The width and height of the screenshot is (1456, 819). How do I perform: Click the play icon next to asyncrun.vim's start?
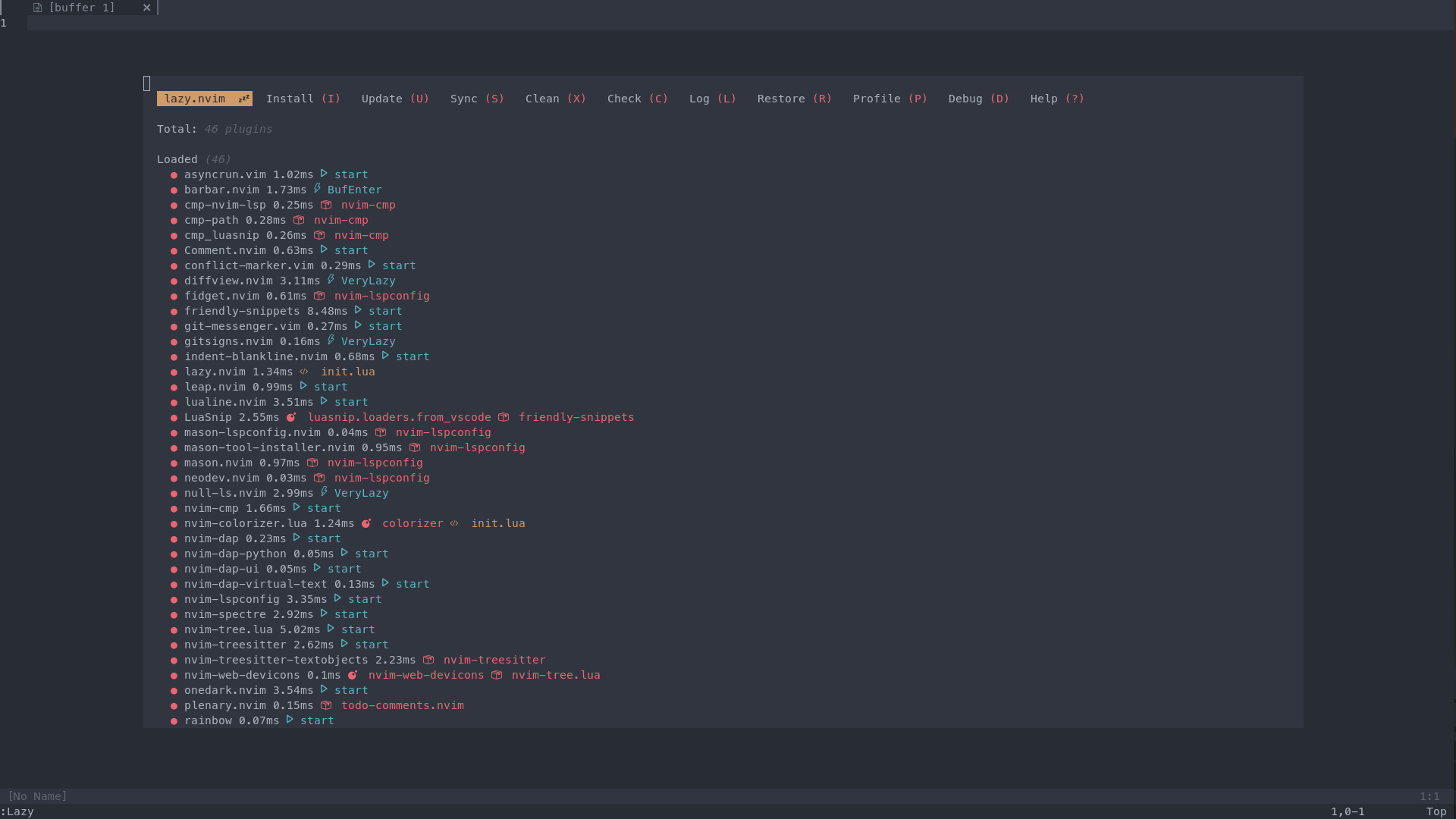click(x=324, y=174)
